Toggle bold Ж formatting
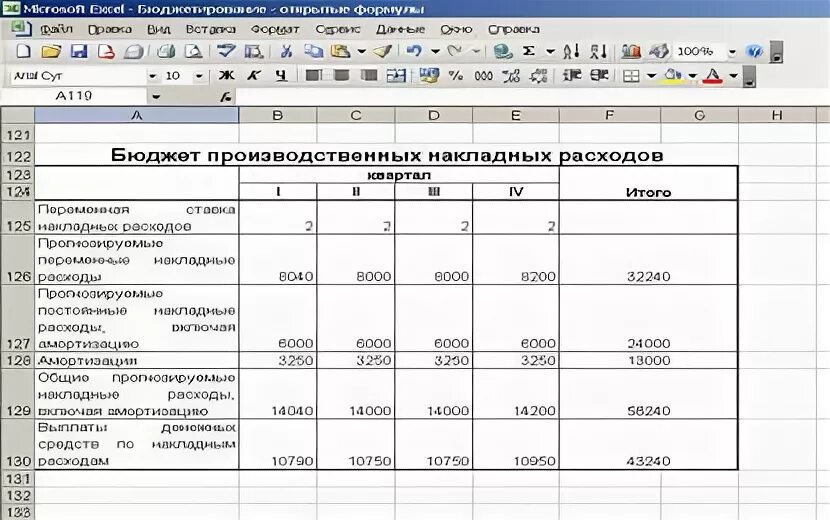This screenshot has width=830, height=520. pos(227,76)
